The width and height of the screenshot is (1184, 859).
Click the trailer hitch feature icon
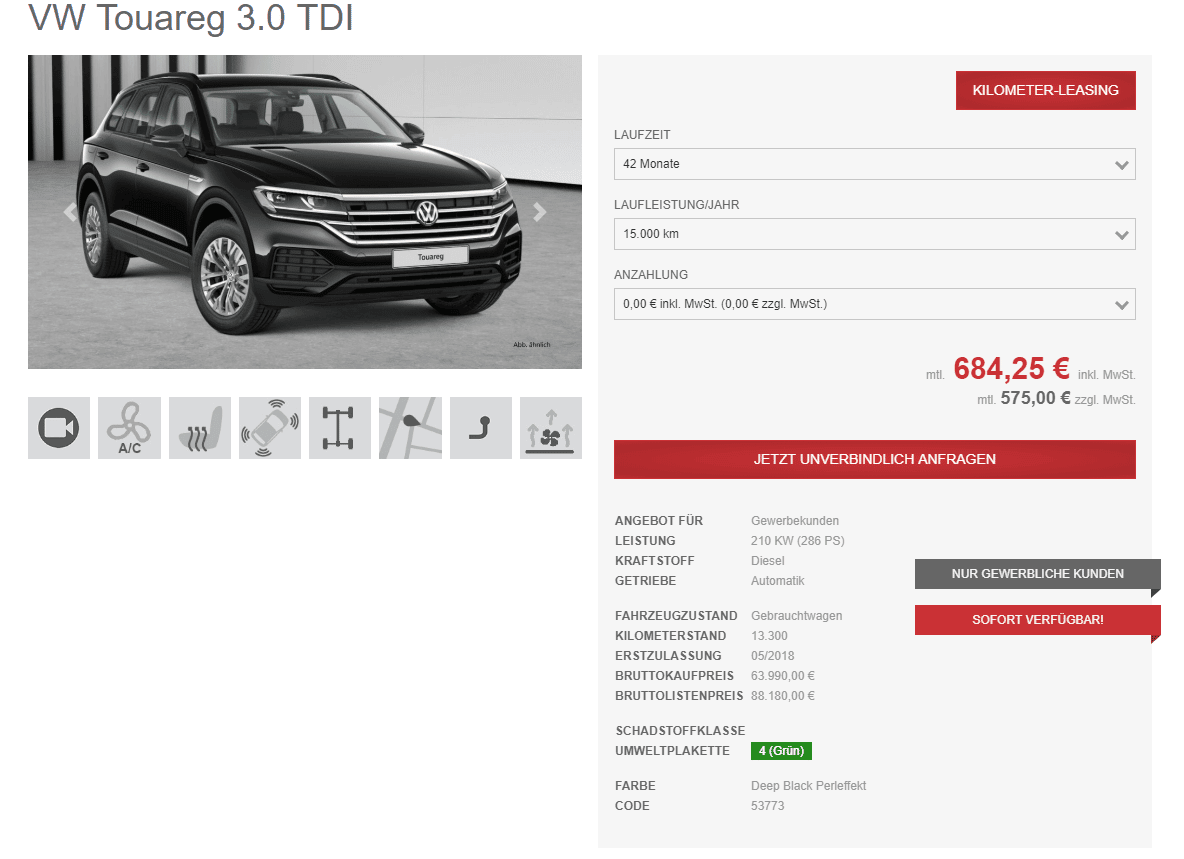click(x=480, y=428)
